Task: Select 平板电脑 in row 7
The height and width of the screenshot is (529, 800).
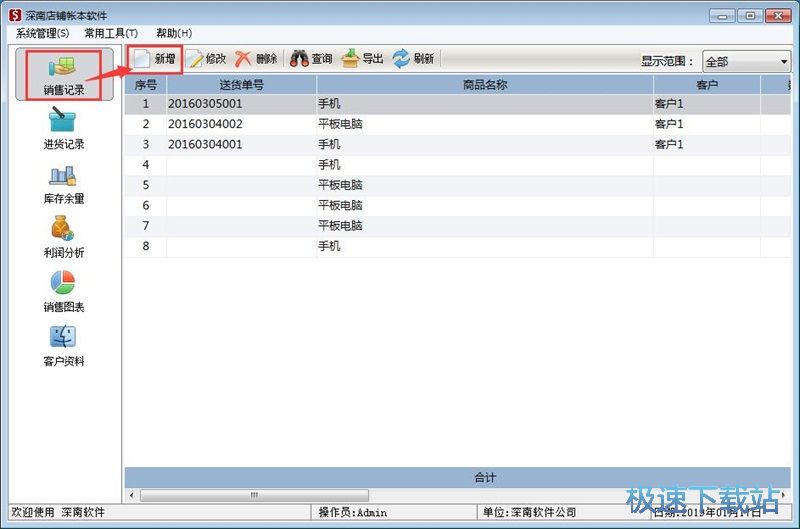Action: [x=340, y=225]
